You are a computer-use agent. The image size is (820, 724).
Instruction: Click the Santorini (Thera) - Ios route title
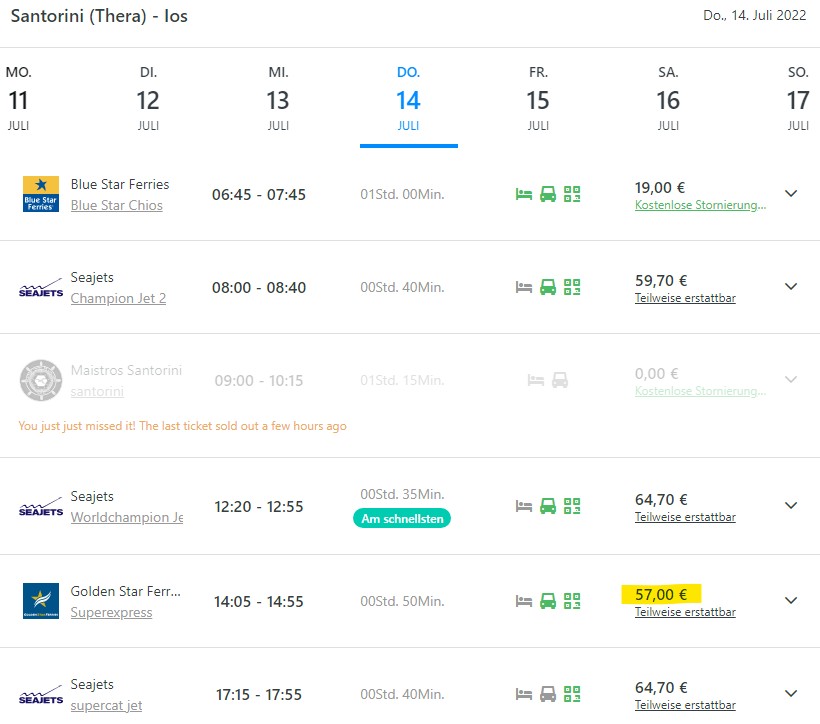pyautogui.click(x=99, y=16)
